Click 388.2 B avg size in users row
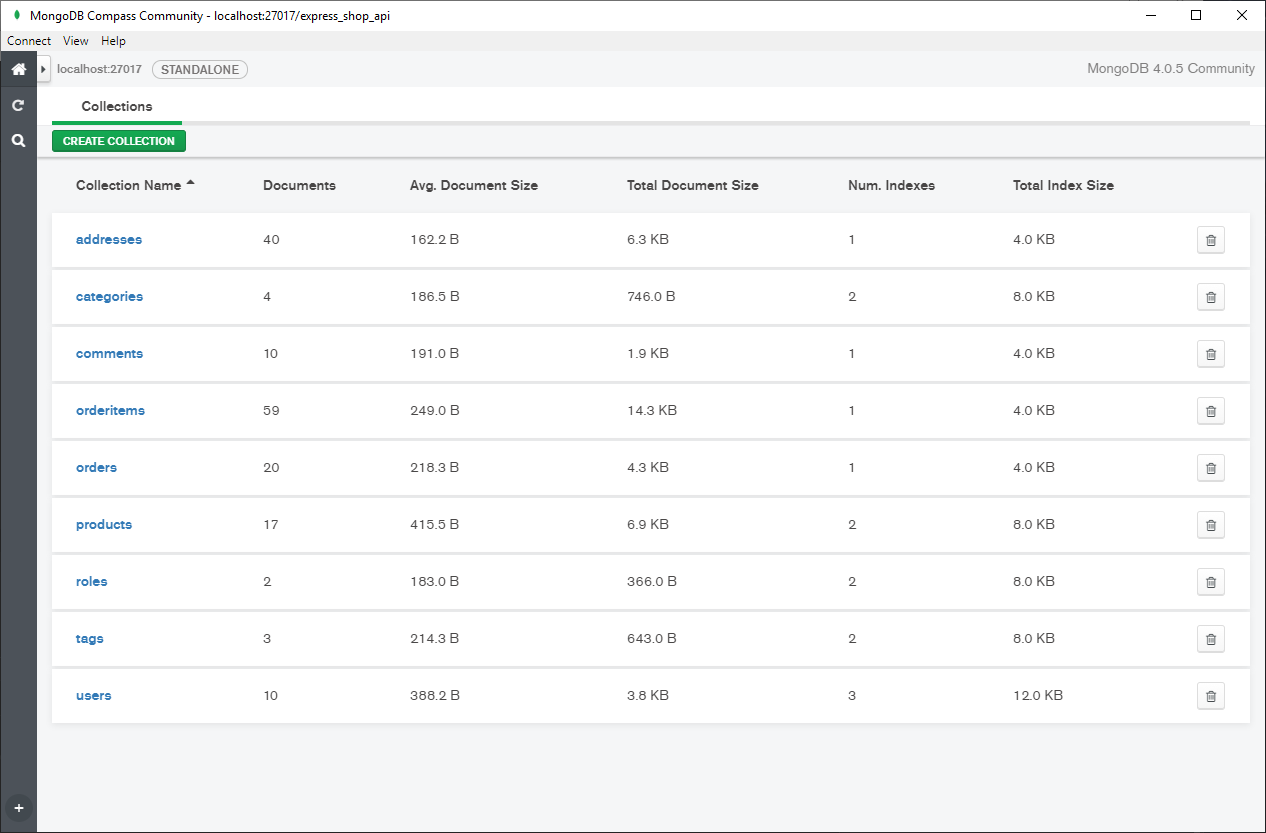This screenshot has width=1266, height=833. pos(435,696)
